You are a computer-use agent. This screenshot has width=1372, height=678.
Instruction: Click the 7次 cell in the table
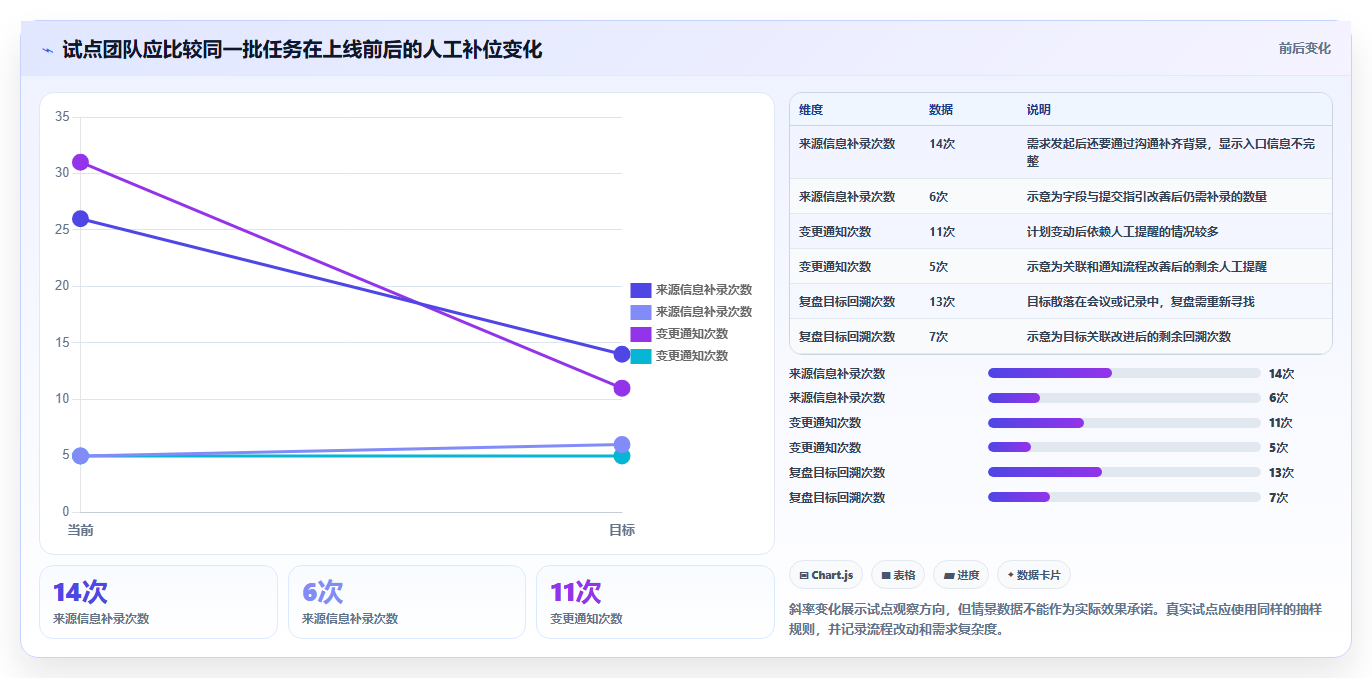coord(938,337)
